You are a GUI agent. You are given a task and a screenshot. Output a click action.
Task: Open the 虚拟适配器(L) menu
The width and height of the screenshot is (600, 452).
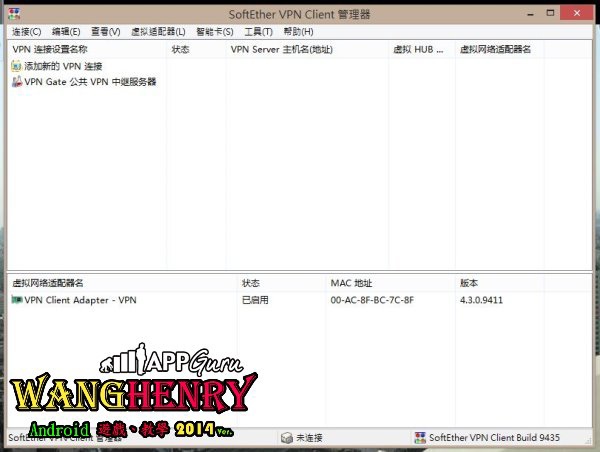point(158,32)
